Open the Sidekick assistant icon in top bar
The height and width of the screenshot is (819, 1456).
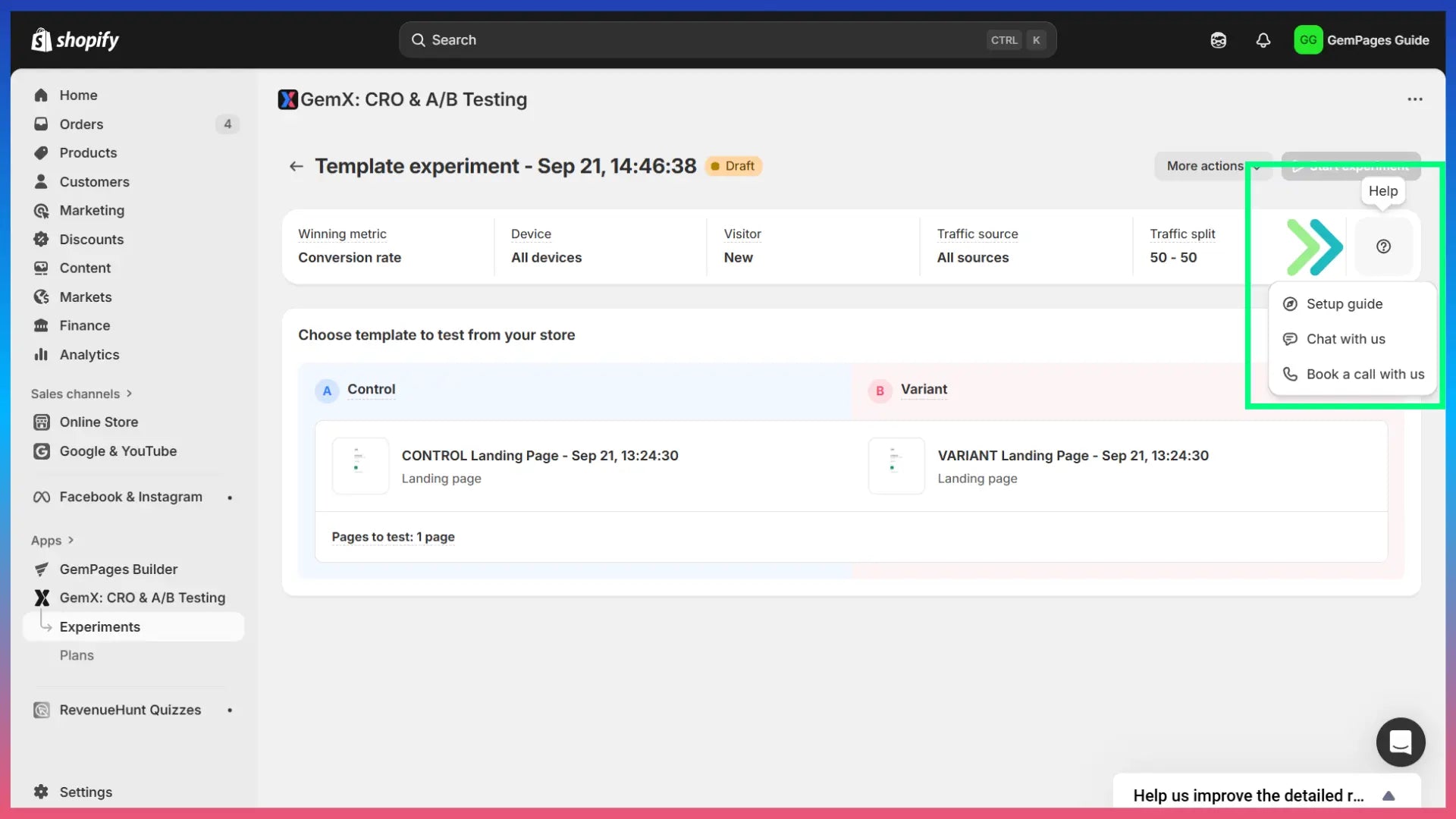pyautogui.click(x=1218, y=40)
